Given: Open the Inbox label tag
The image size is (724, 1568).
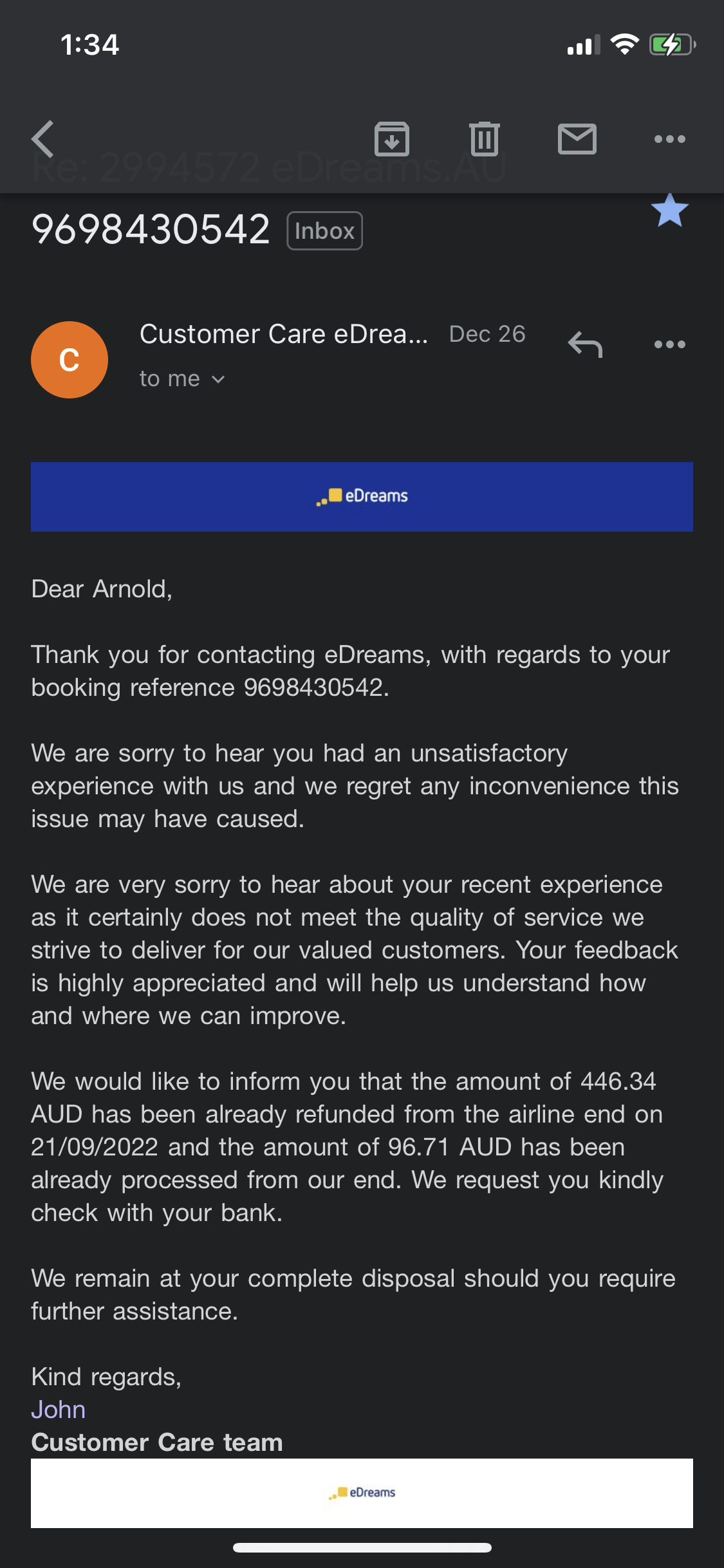Looking at the screenshot, I should pos(325,230).
